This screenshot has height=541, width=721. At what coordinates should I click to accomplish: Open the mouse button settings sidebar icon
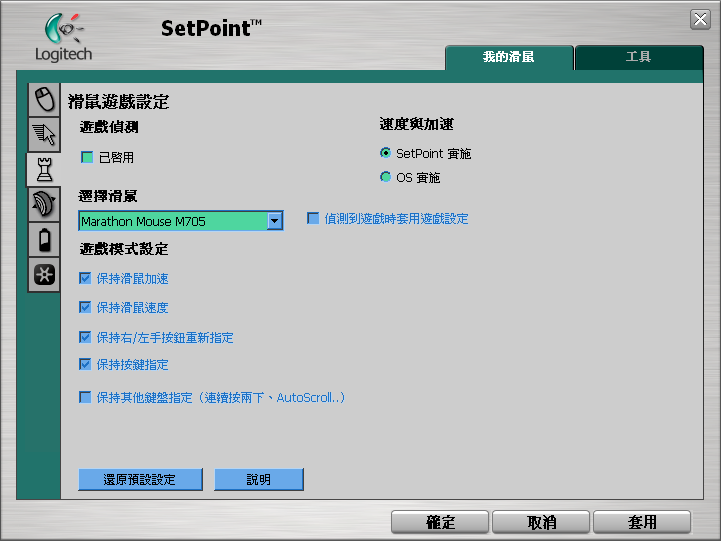pos(44,99)
